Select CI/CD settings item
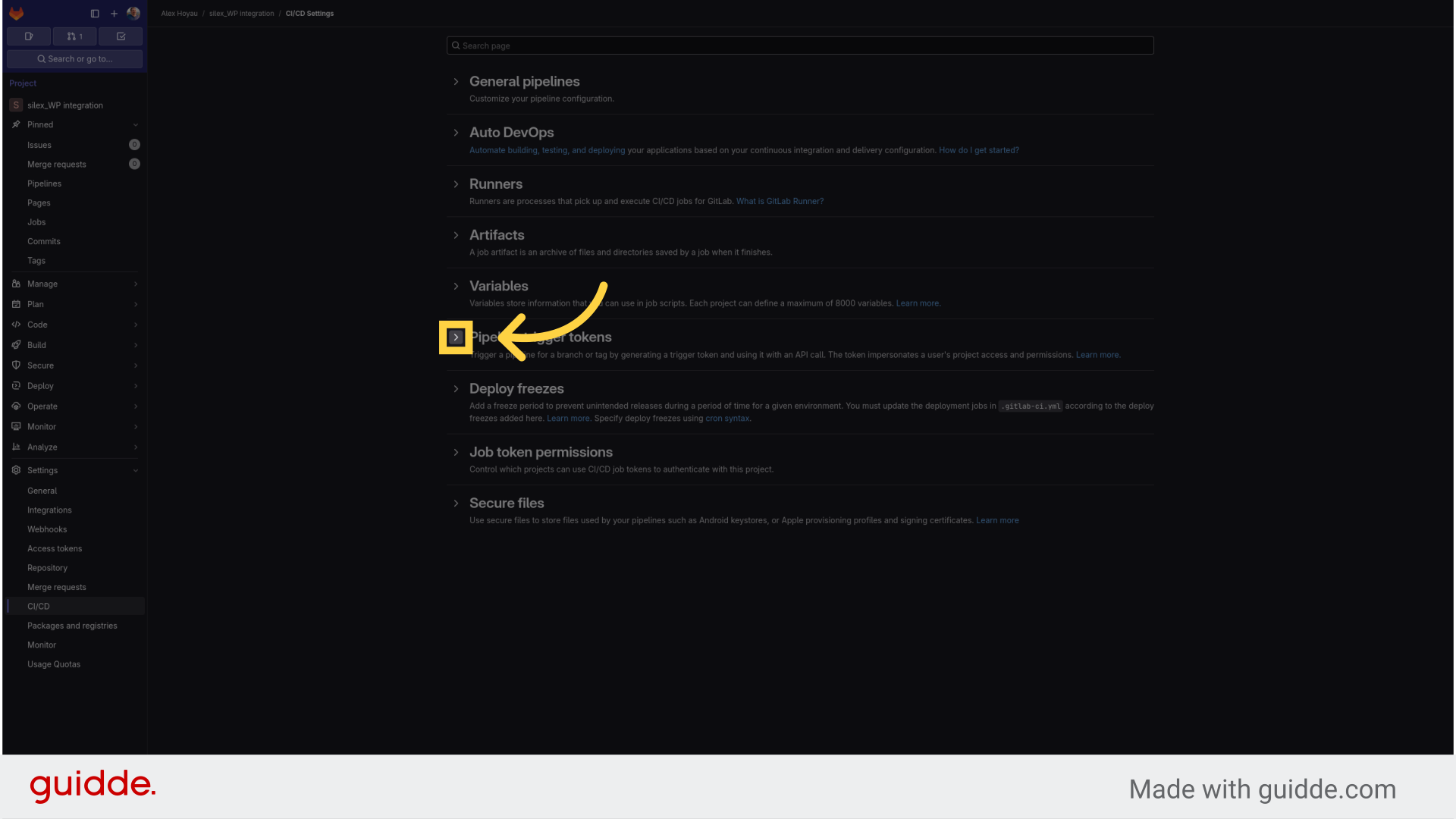The image size is (1456, 819). tap(74, 607)
